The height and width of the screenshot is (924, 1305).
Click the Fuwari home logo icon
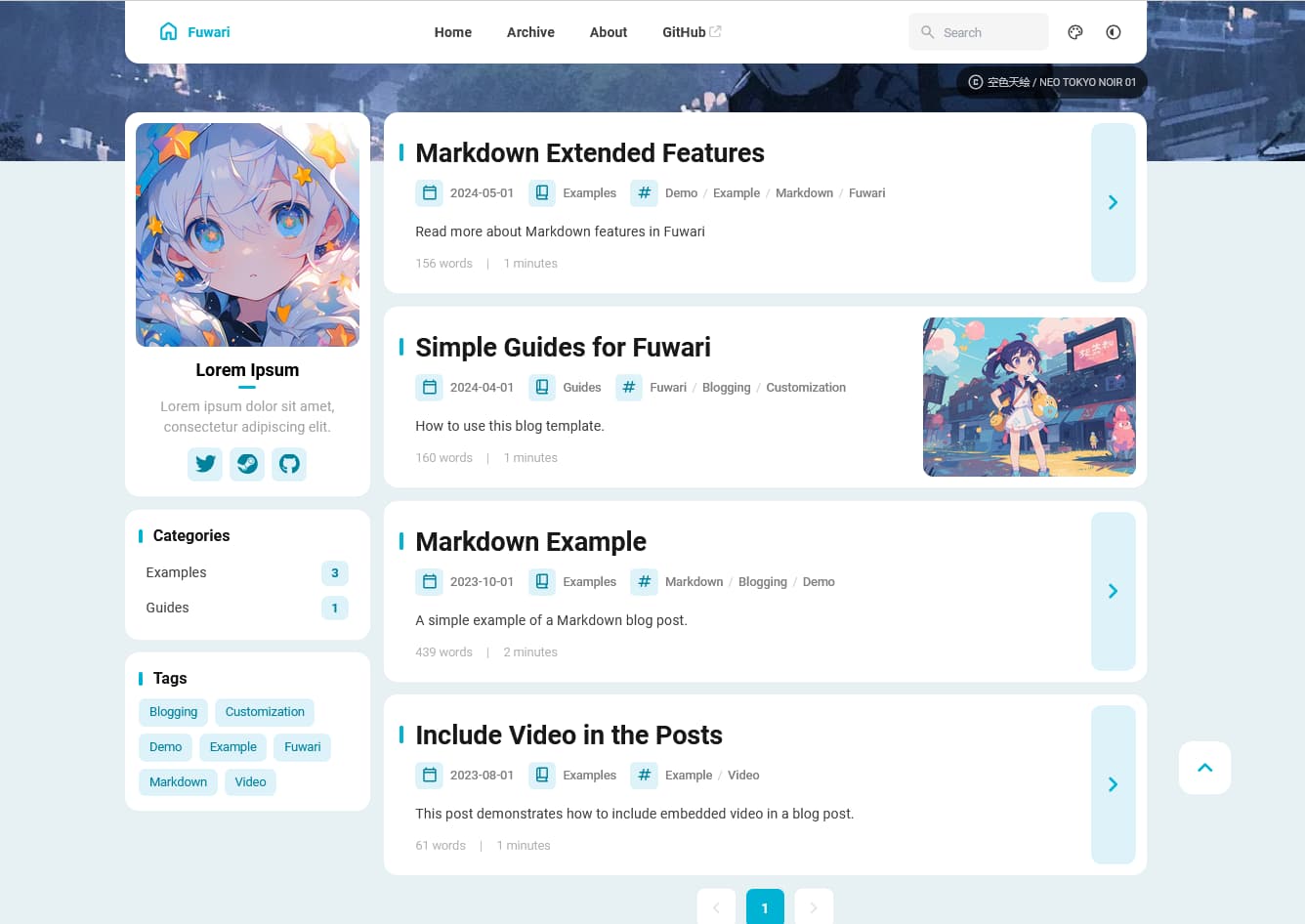coord(169,32)
